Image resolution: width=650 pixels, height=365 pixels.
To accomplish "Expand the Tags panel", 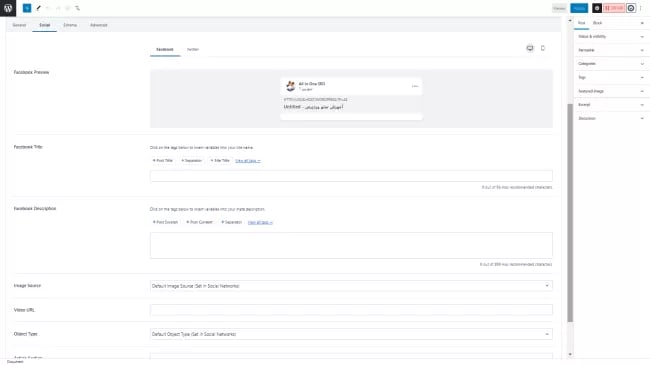I will click(x=611, y=78).
